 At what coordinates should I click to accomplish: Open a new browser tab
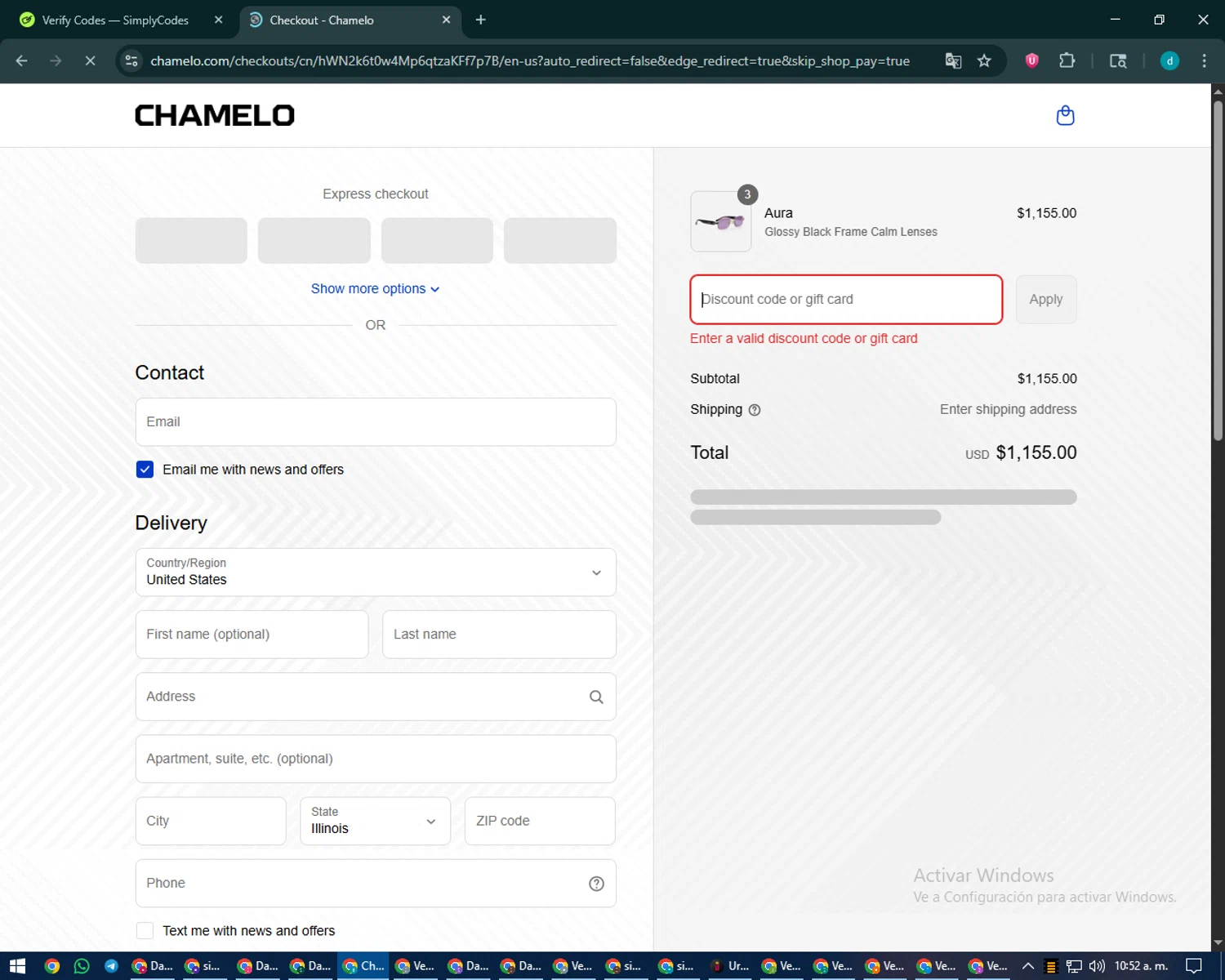coord(480,20)
